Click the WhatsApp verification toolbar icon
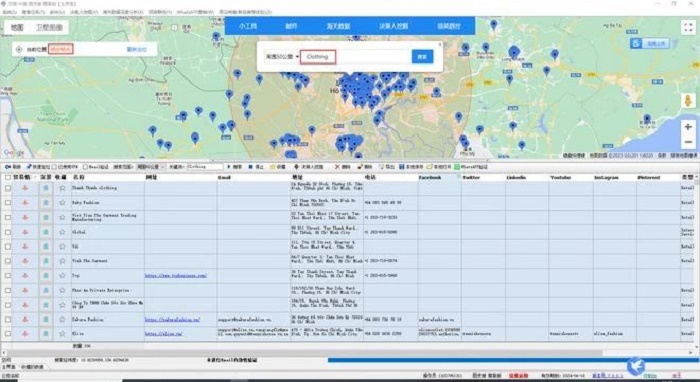The height and width of the screenshot is (382, 700). [457, 167]
